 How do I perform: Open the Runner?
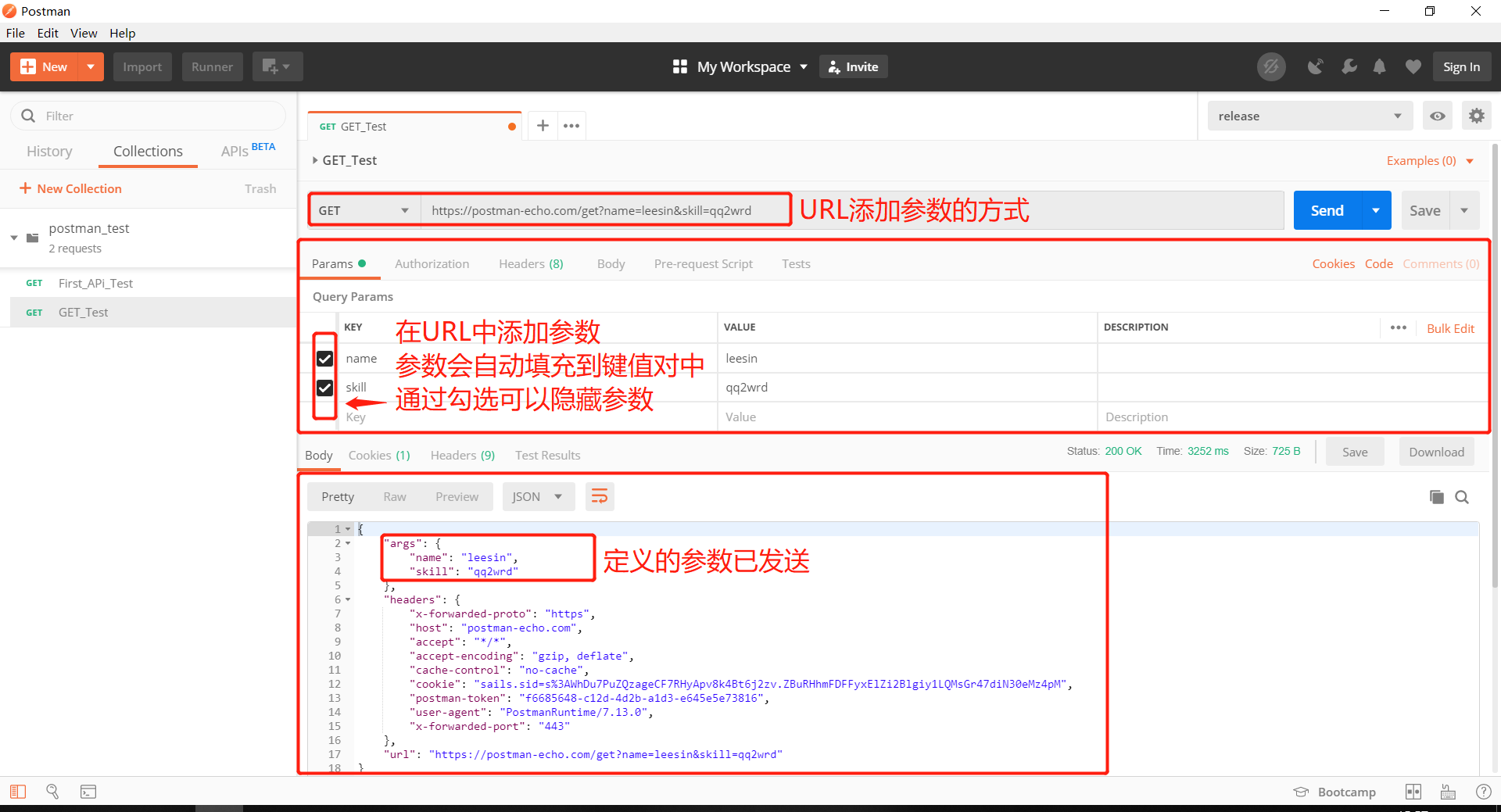[x=212, y=67]
